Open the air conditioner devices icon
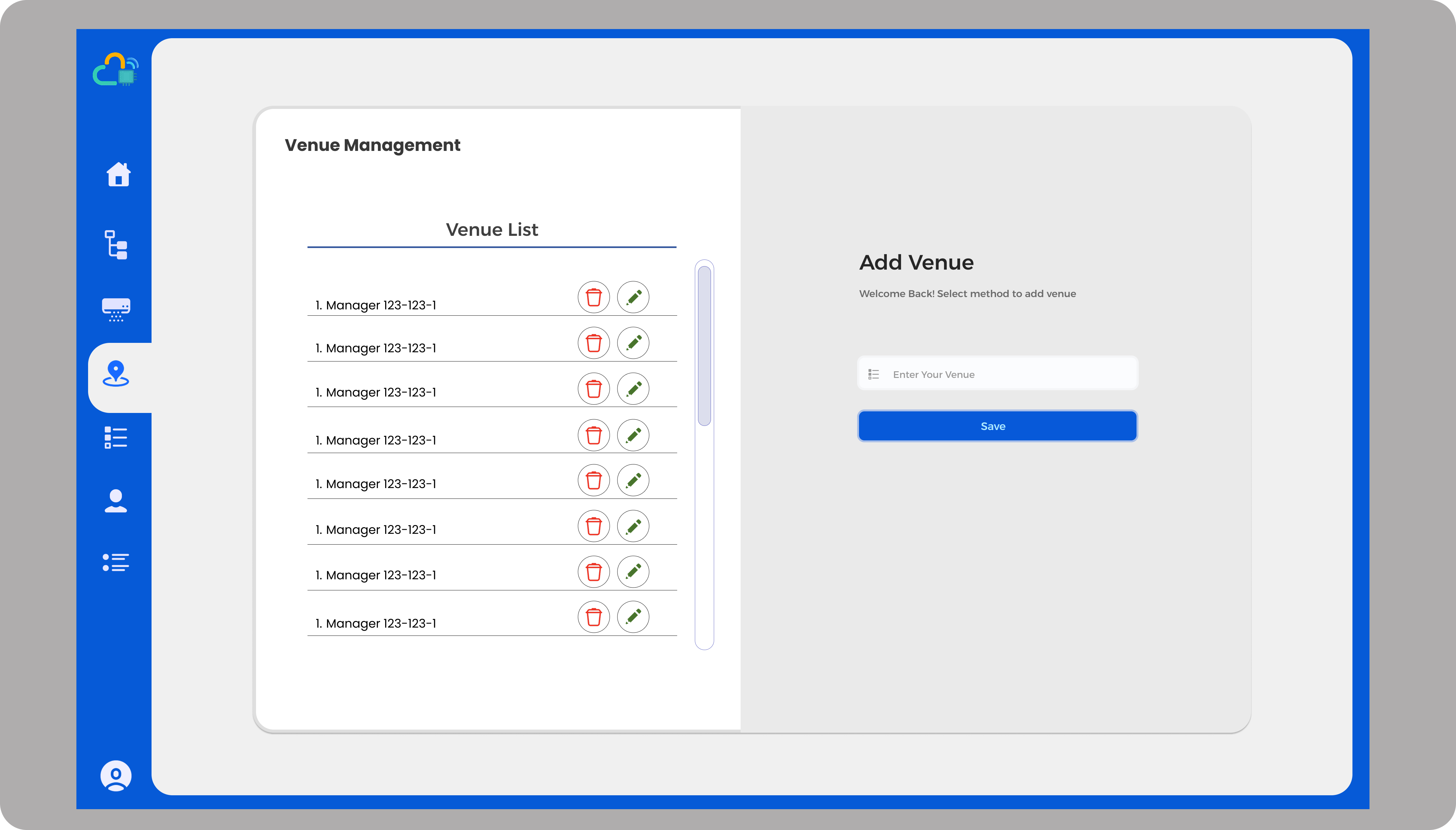 116,309
